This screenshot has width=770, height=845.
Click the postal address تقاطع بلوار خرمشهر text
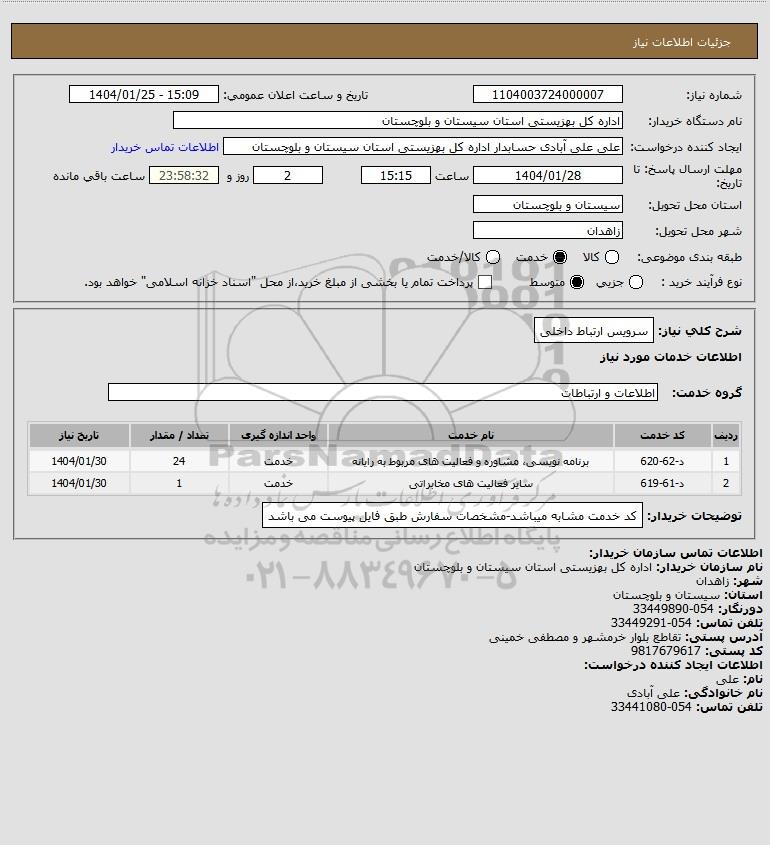[x=585, y=637]
